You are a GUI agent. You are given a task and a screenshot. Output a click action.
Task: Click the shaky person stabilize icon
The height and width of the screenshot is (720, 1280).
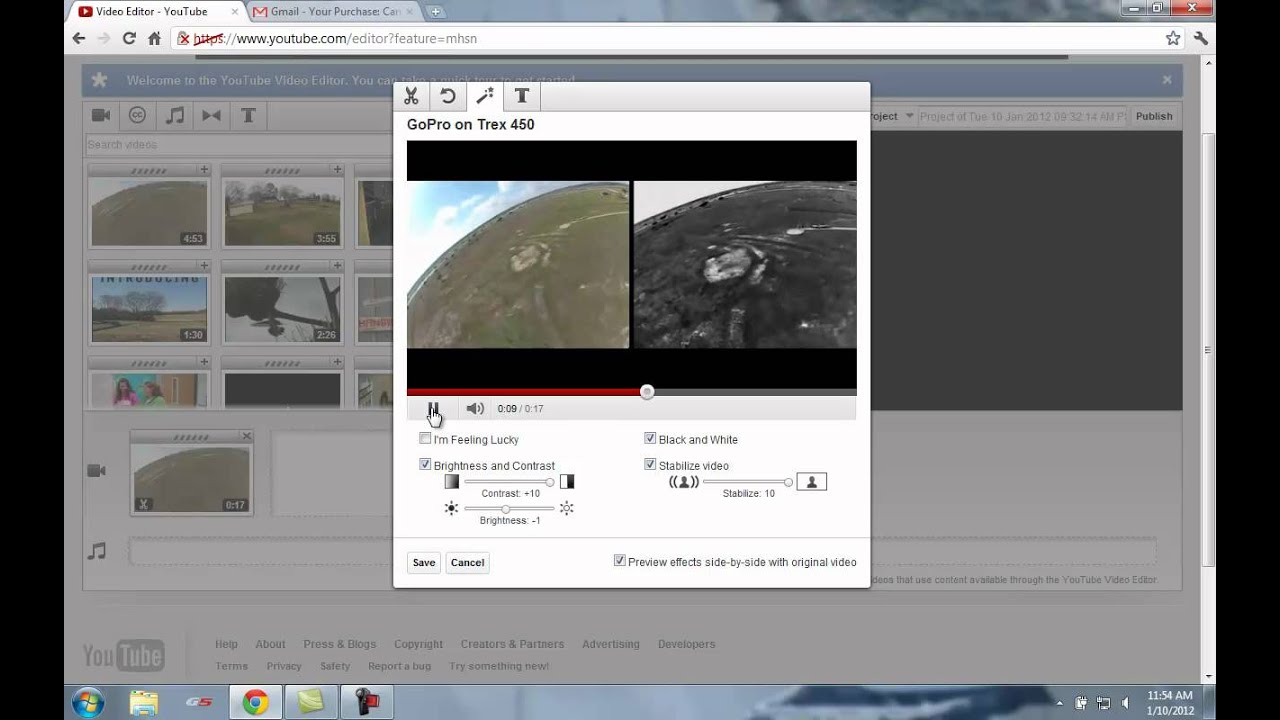[x=684, y=482]
